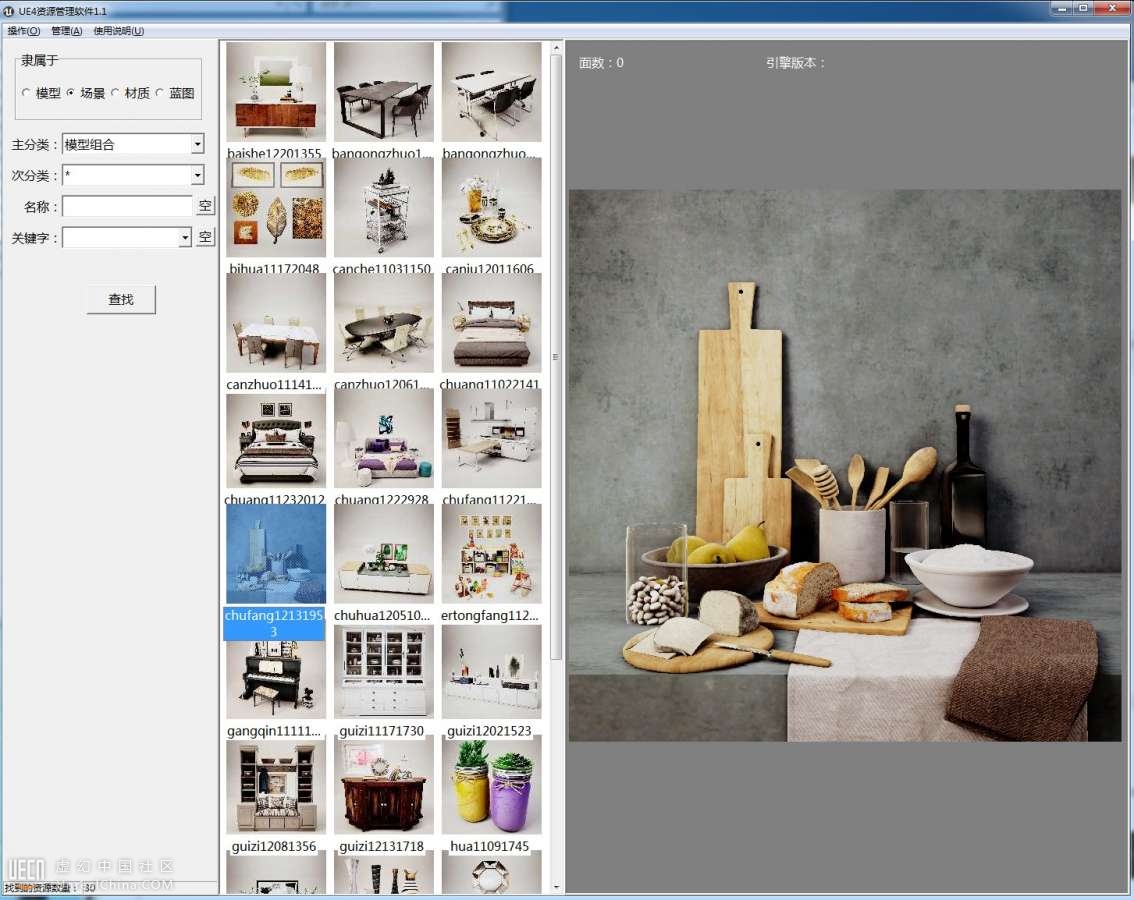Open the ertongfang children's room thumbnail
The height and width of the screenshot is (900, 1134).
[491, 554]
